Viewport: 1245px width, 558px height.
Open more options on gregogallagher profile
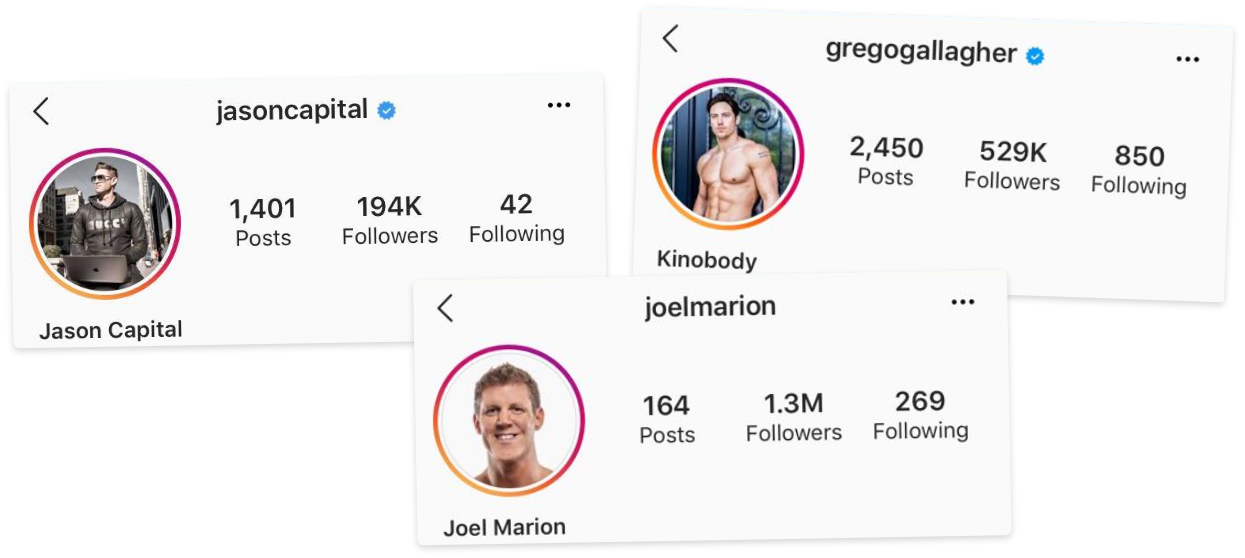[x=1187, y=60]
